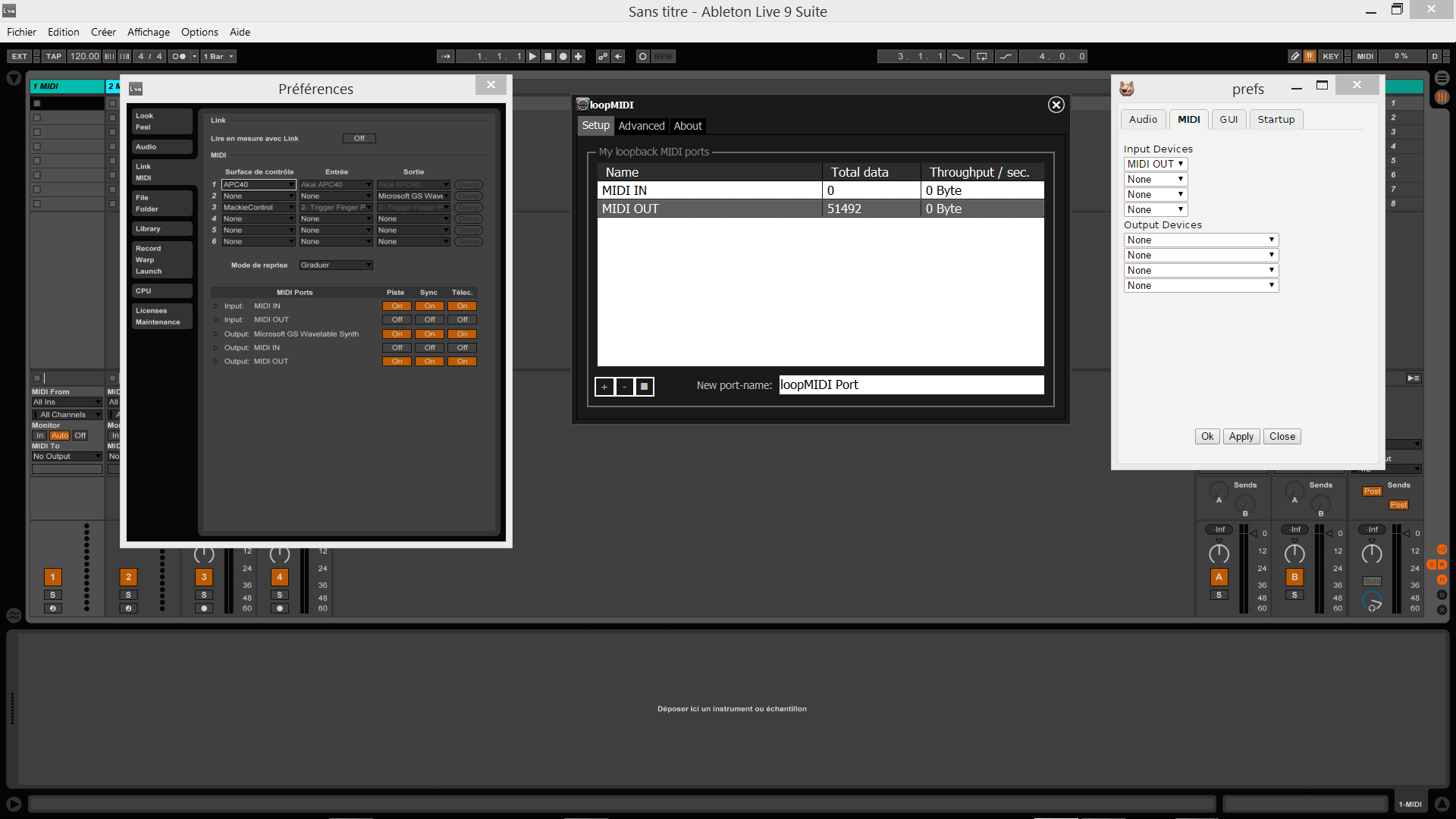
Task: Click the Session Record circle button
Action: pos(642,56)
